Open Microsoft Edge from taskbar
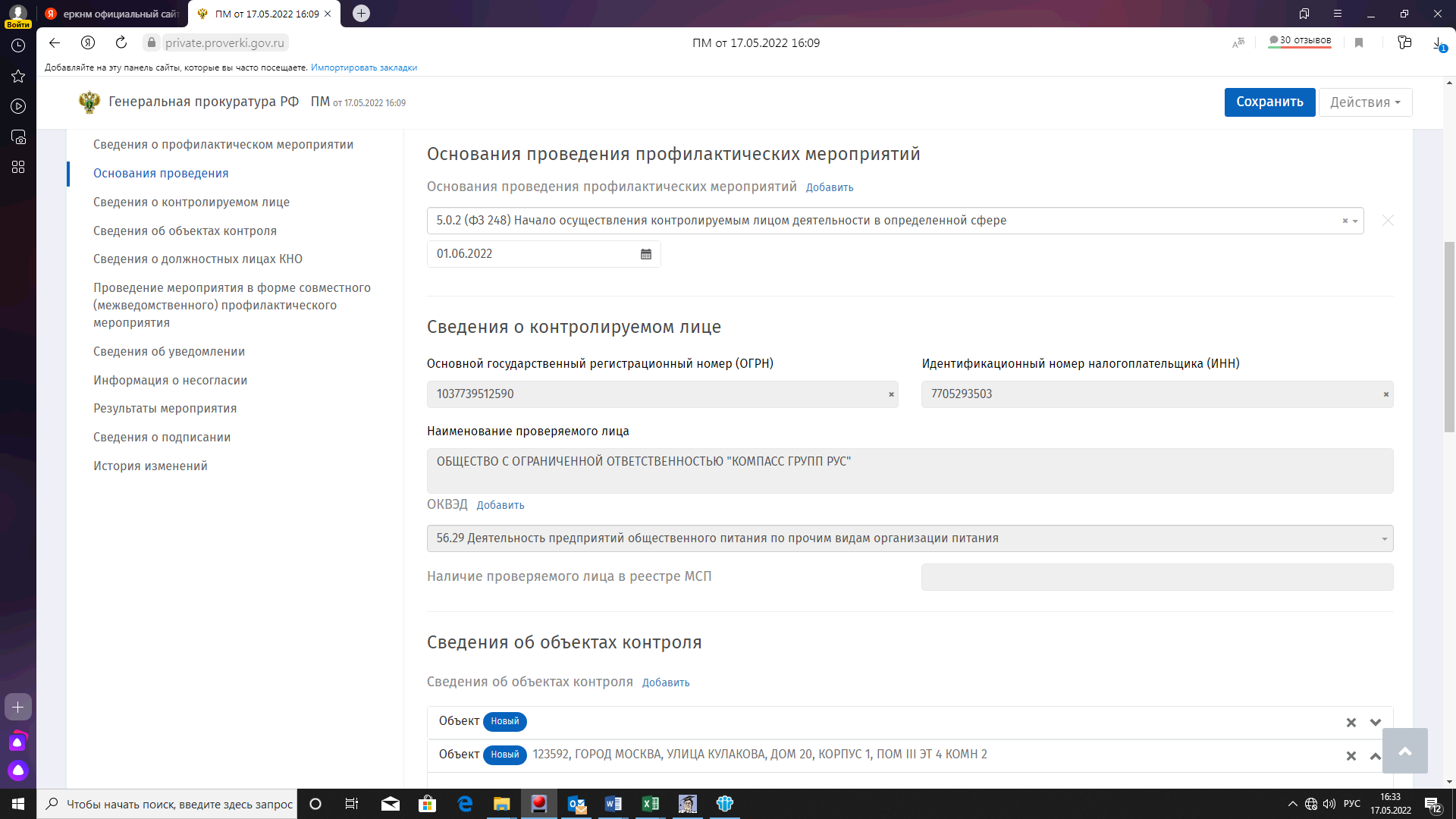The image size is (1456, 819). (465, 804)
